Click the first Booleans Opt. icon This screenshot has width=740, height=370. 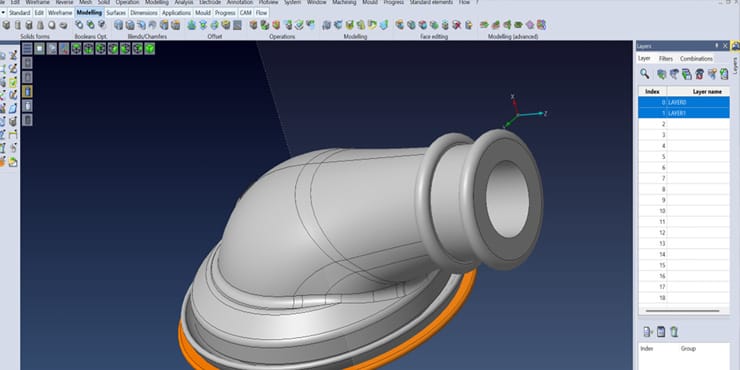click(79, 25)
